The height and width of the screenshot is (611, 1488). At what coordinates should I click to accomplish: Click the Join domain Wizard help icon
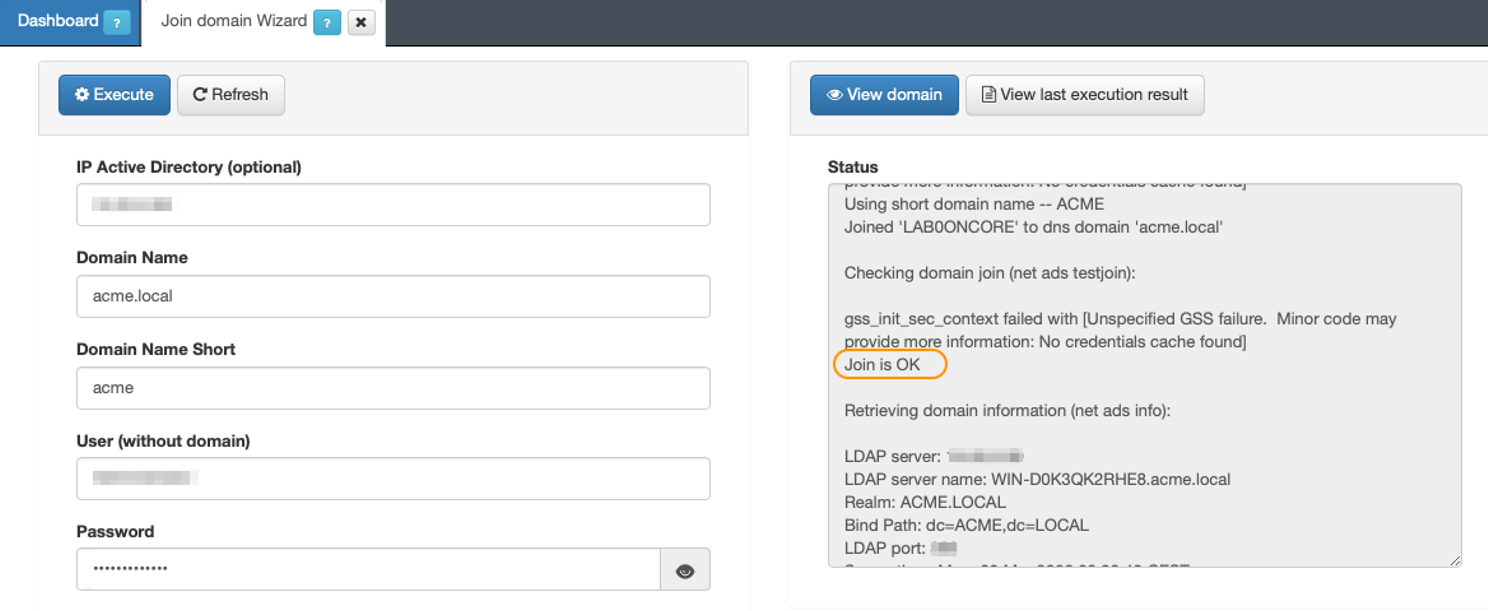pos(327,22)
